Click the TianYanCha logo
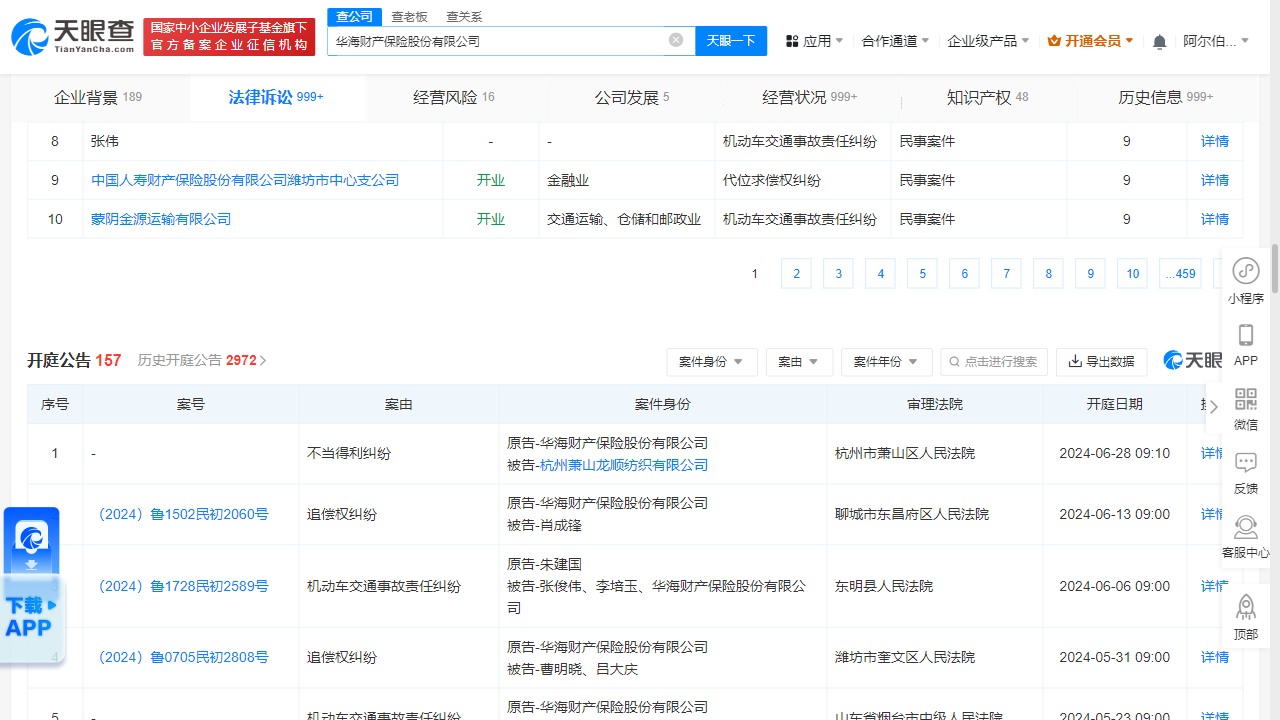The width and height of the screenshot is (1280, 720). tap(73, 38)
